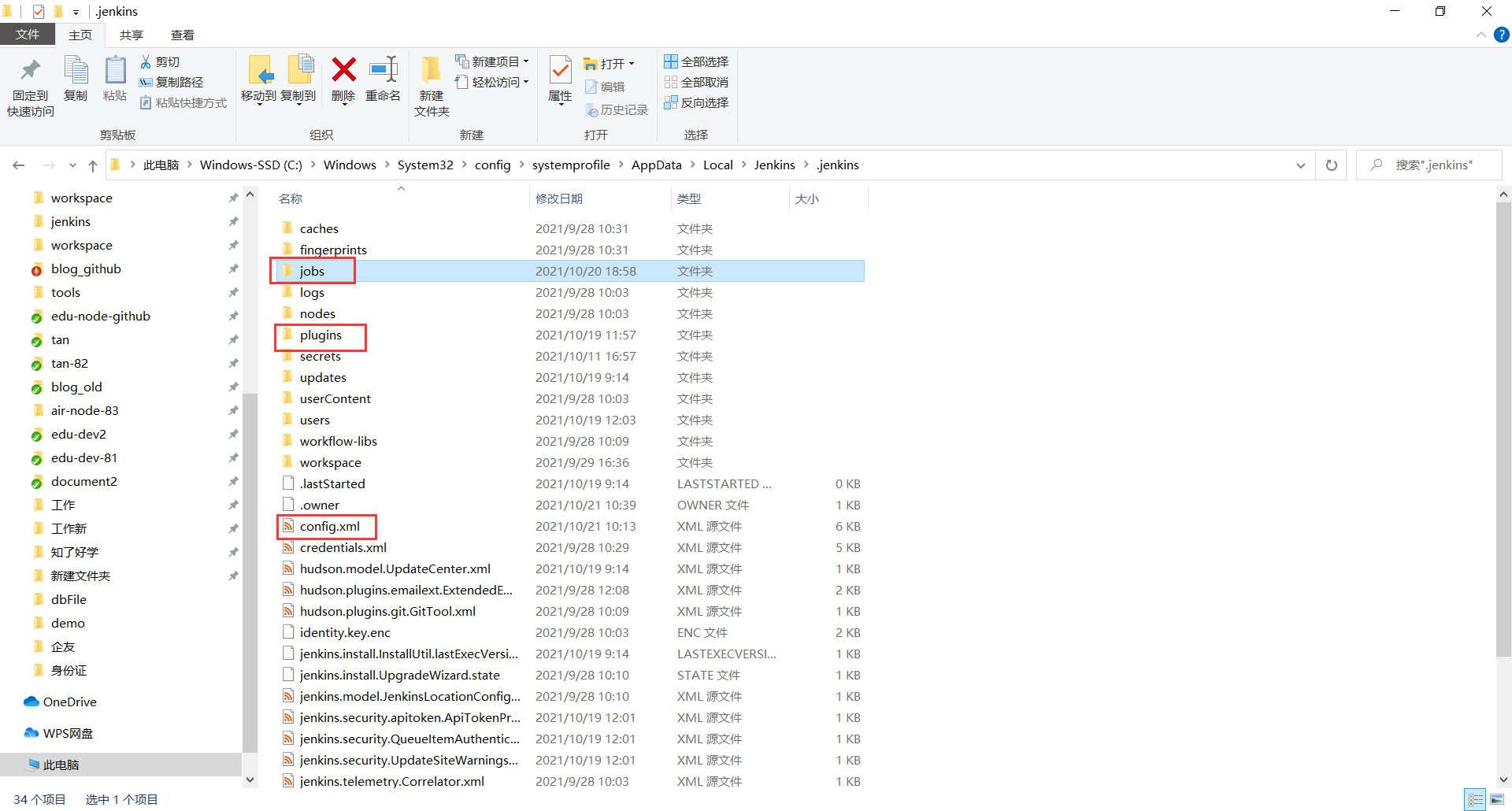Viewport: 1512px width, 811px height.
Task: Expand breadcrumb arrow after AppData
Action: pos(692,165)
